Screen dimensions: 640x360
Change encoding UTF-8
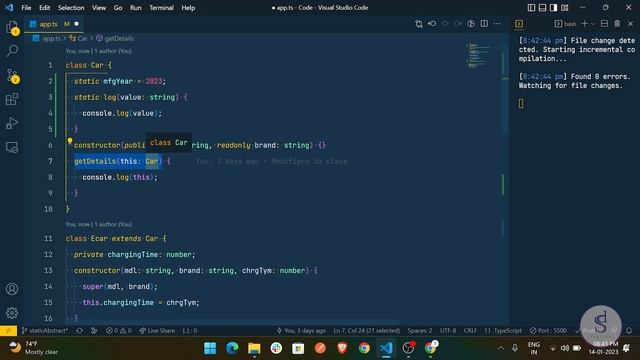coord(448,331)
